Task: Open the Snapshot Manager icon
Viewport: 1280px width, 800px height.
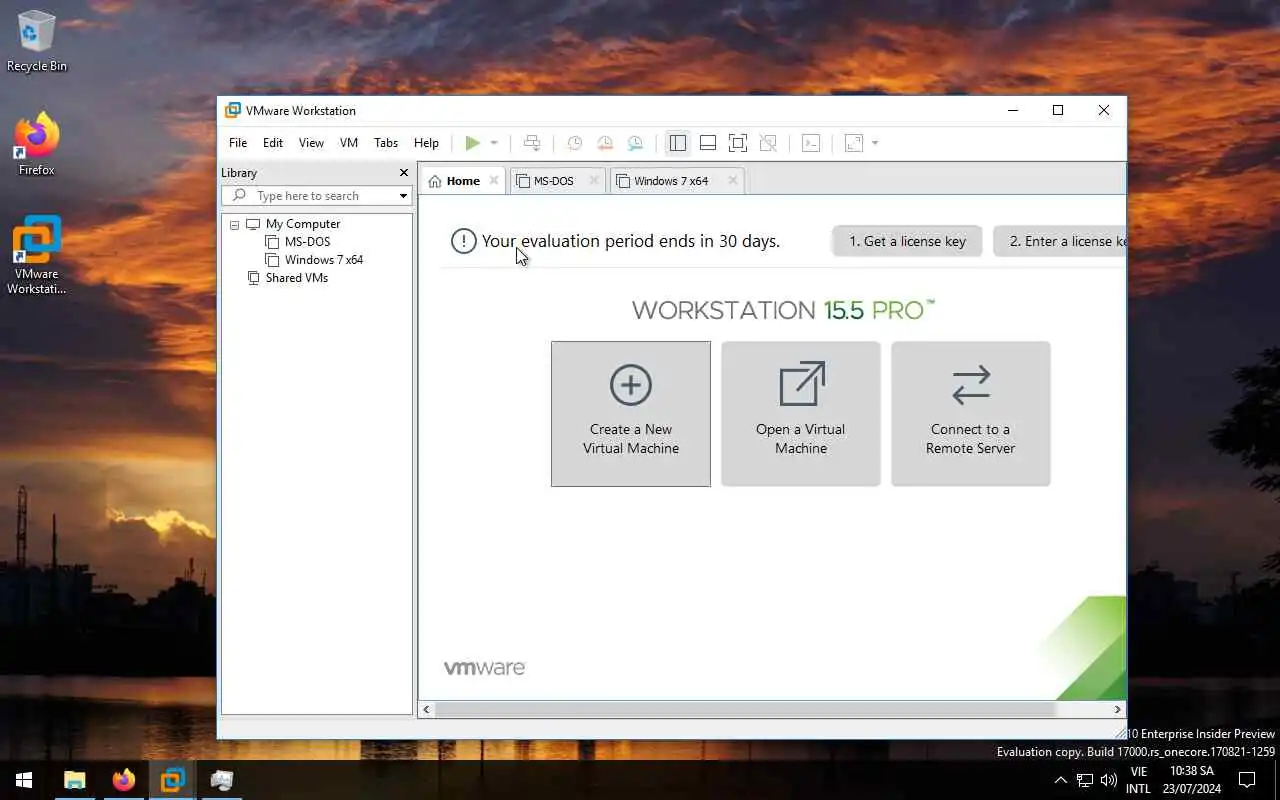Action: point(635,143)
